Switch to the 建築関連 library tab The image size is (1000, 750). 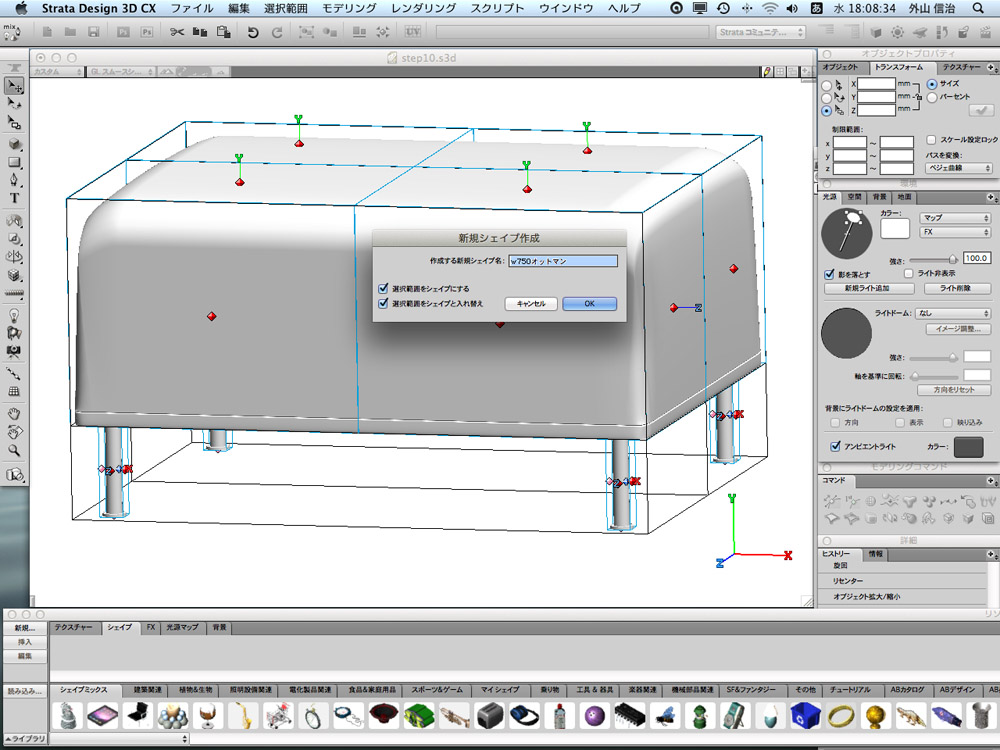tap(147, 690)
